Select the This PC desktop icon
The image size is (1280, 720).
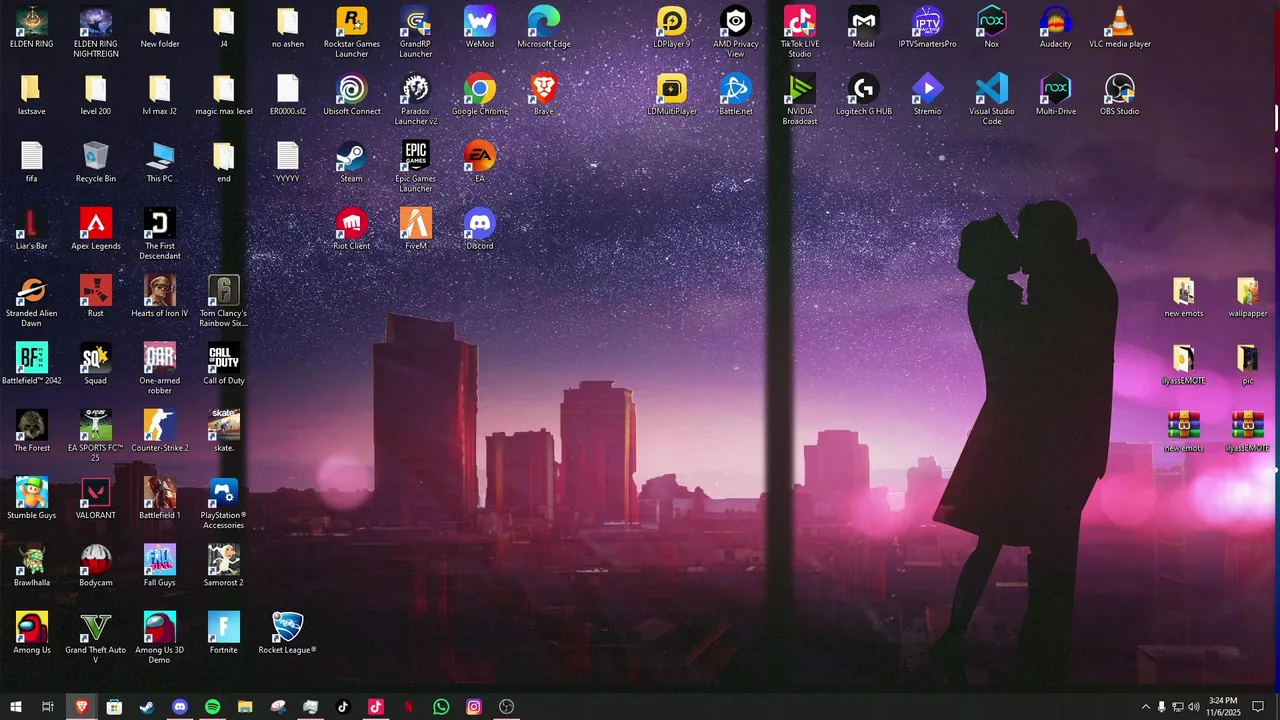160,161
